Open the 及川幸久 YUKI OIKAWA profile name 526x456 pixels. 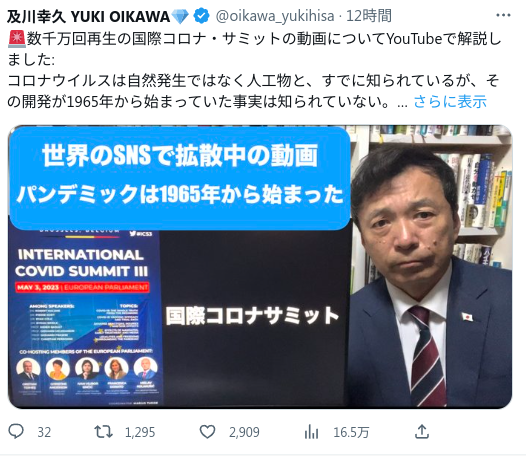pos(89,16)
